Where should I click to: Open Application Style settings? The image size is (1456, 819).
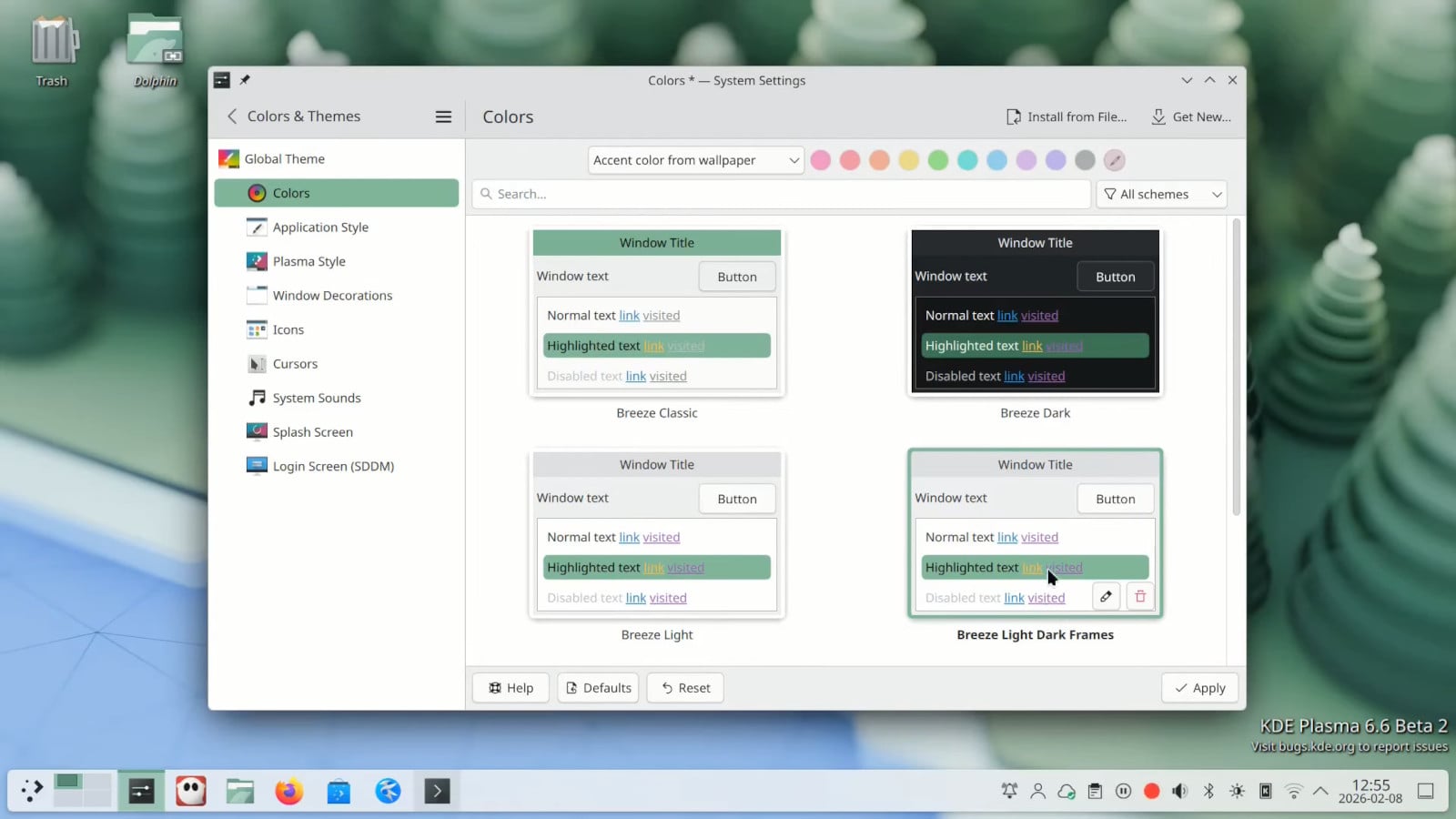pos(319,227)
